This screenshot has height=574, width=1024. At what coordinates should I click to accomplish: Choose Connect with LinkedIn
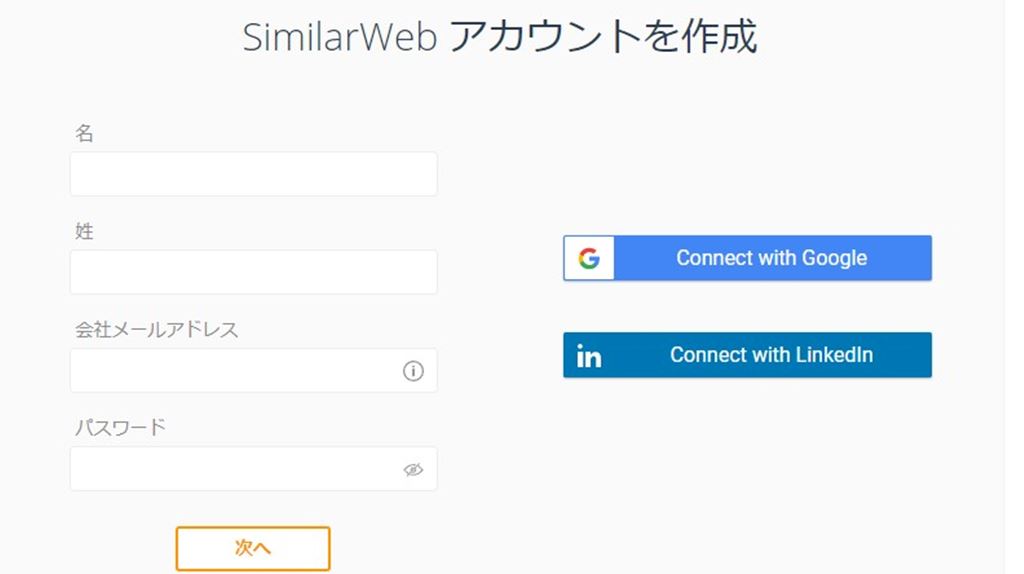coord(771,355)
